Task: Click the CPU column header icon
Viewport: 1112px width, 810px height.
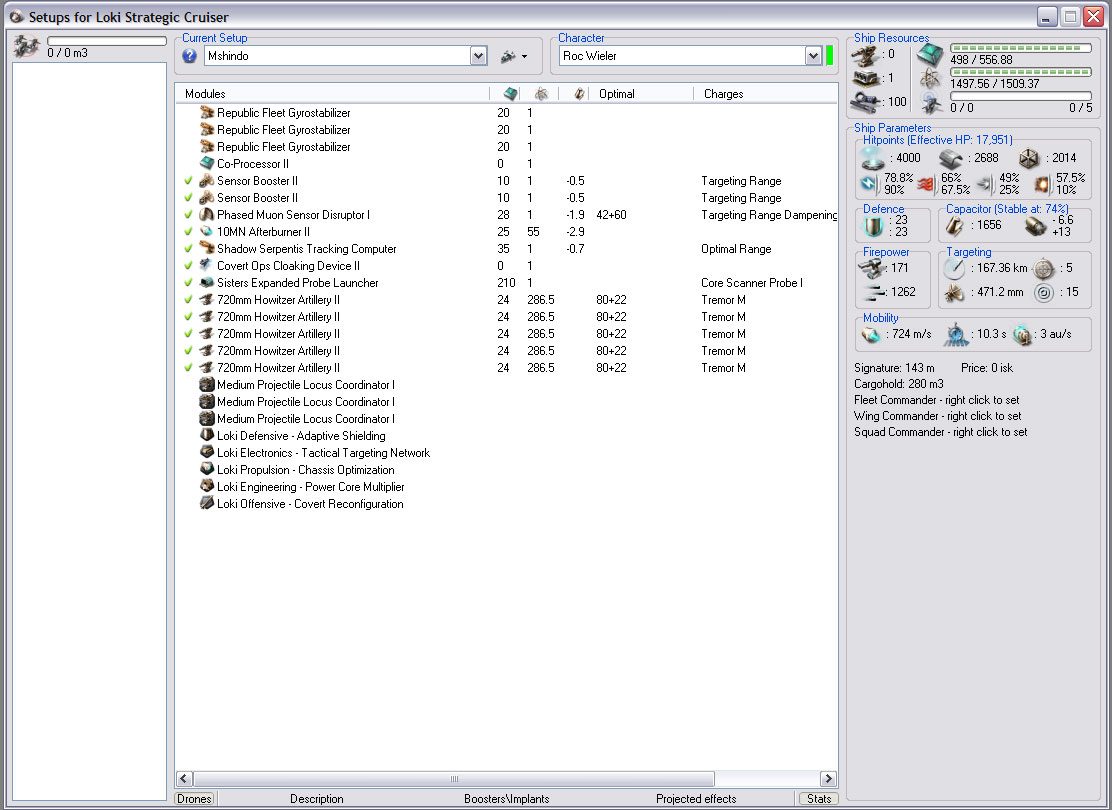Action: 510,94
